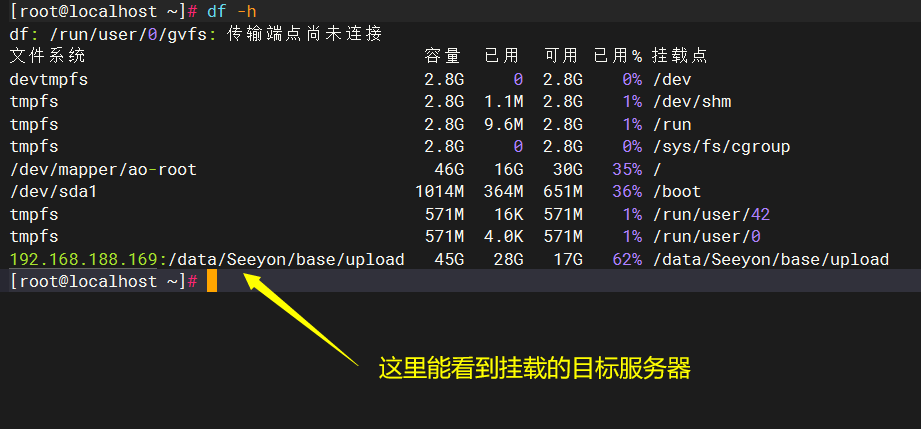Click the '46G' capacity value

449,170
